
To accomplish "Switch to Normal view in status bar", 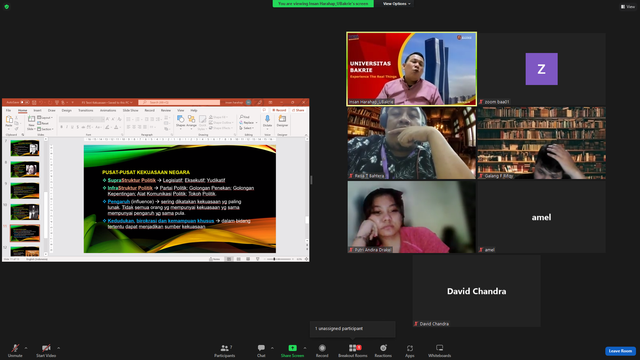I will coord(229,259).
